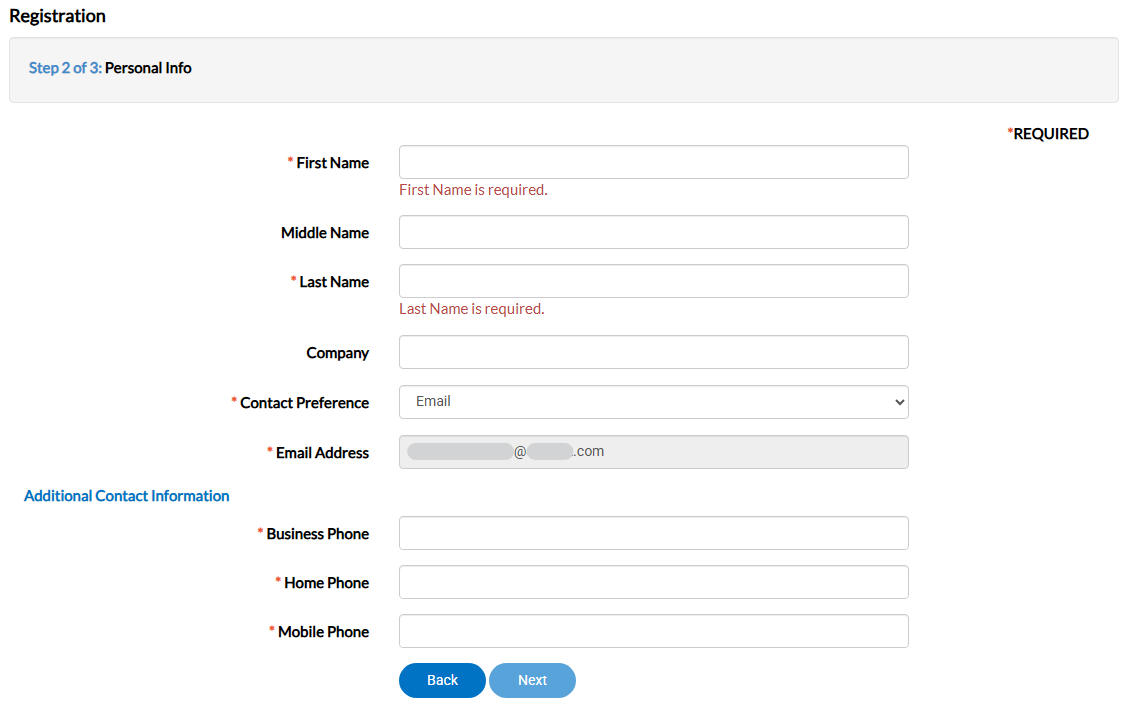This screenshot has height=702, width=1137.
Task: Open the Additional Contact Information section
Action: click(126, 495)
